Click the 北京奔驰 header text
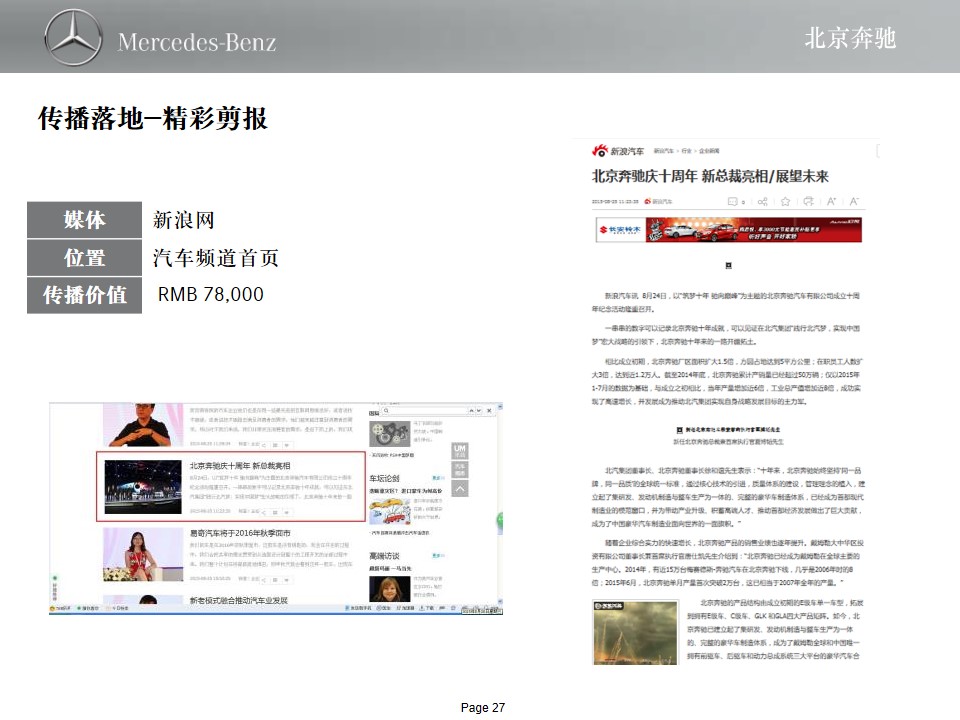This screenshot has height=720, width=960. tap(850, 38)
